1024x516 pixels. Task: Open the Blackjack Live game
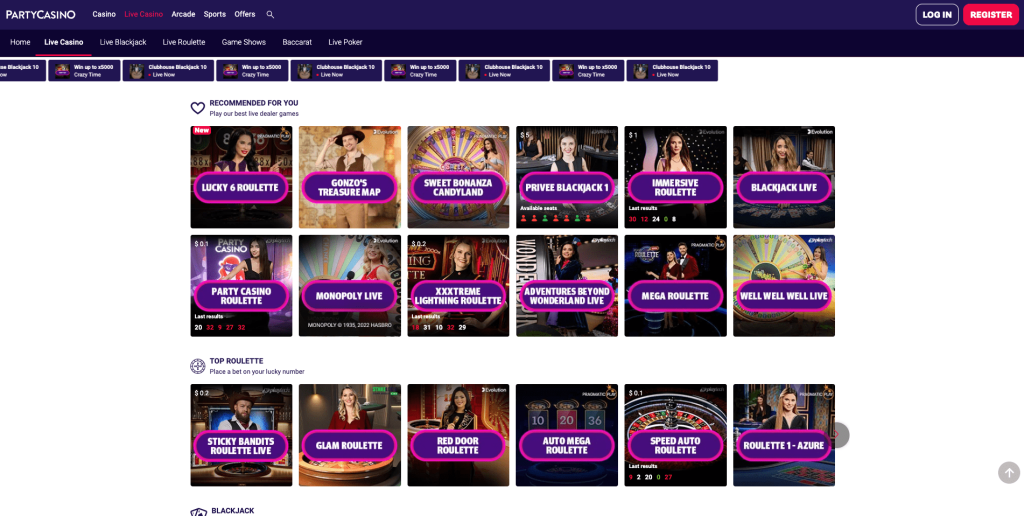tap(784, 177)
